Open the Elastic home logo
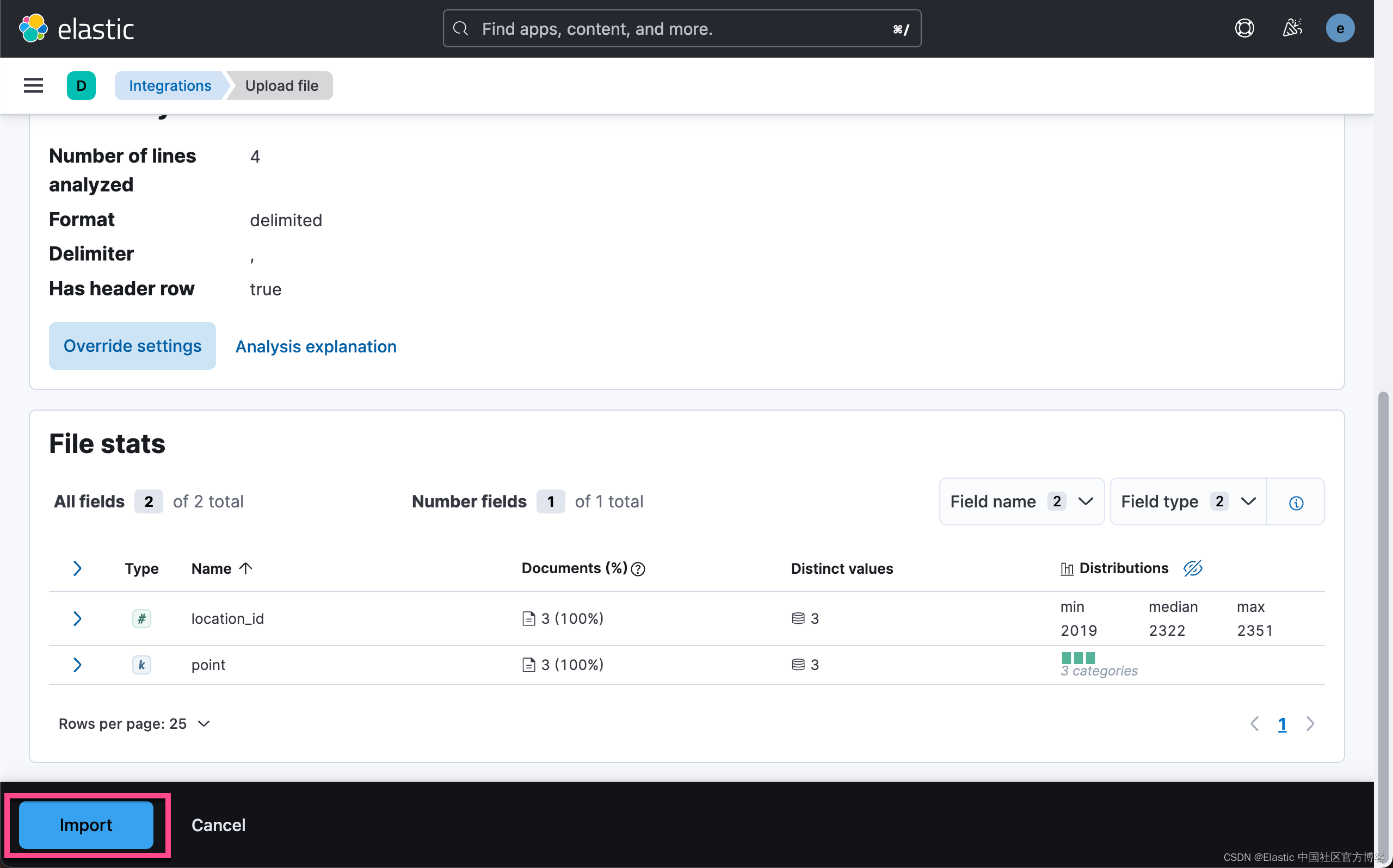The image size is (1393, 868). [x=76, y=28]
